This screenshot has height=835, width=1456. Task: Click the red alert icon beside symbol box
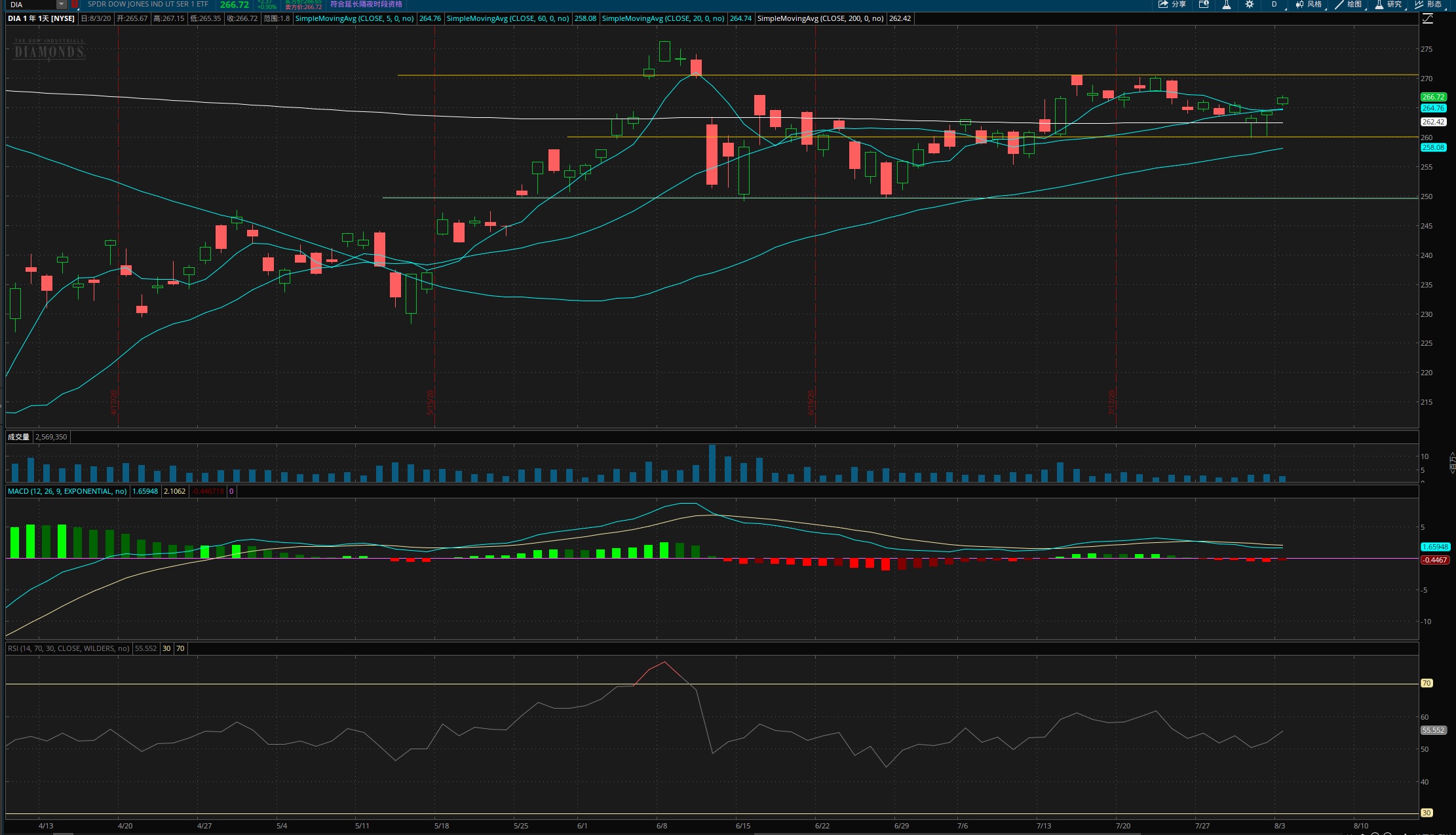click(x=75, y=5)
